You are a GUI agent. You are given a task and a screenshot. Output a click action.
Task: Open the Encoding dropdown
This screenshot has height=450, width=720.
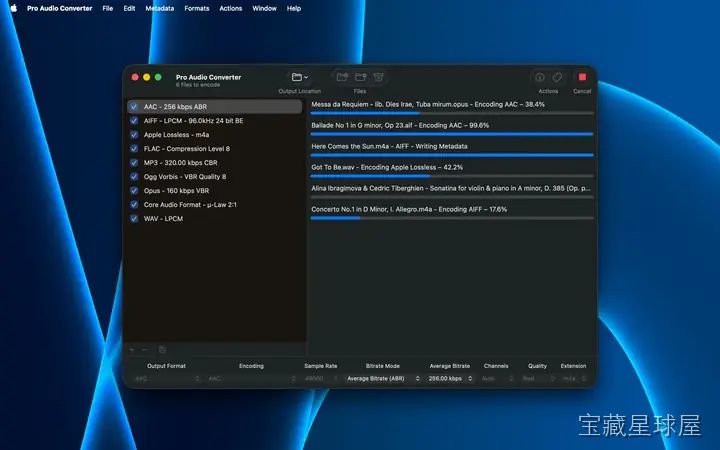(x=252, y=378)
